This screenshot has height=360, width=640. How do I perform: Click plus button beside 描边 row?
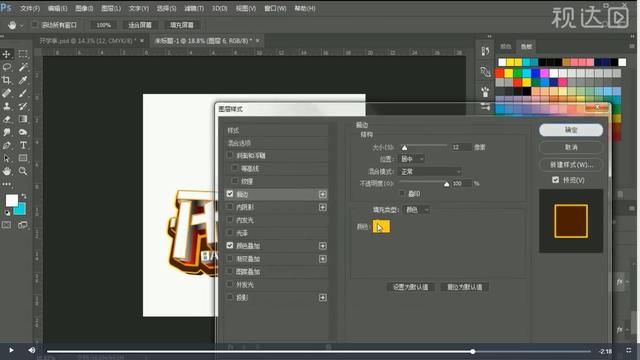point(322,194)
